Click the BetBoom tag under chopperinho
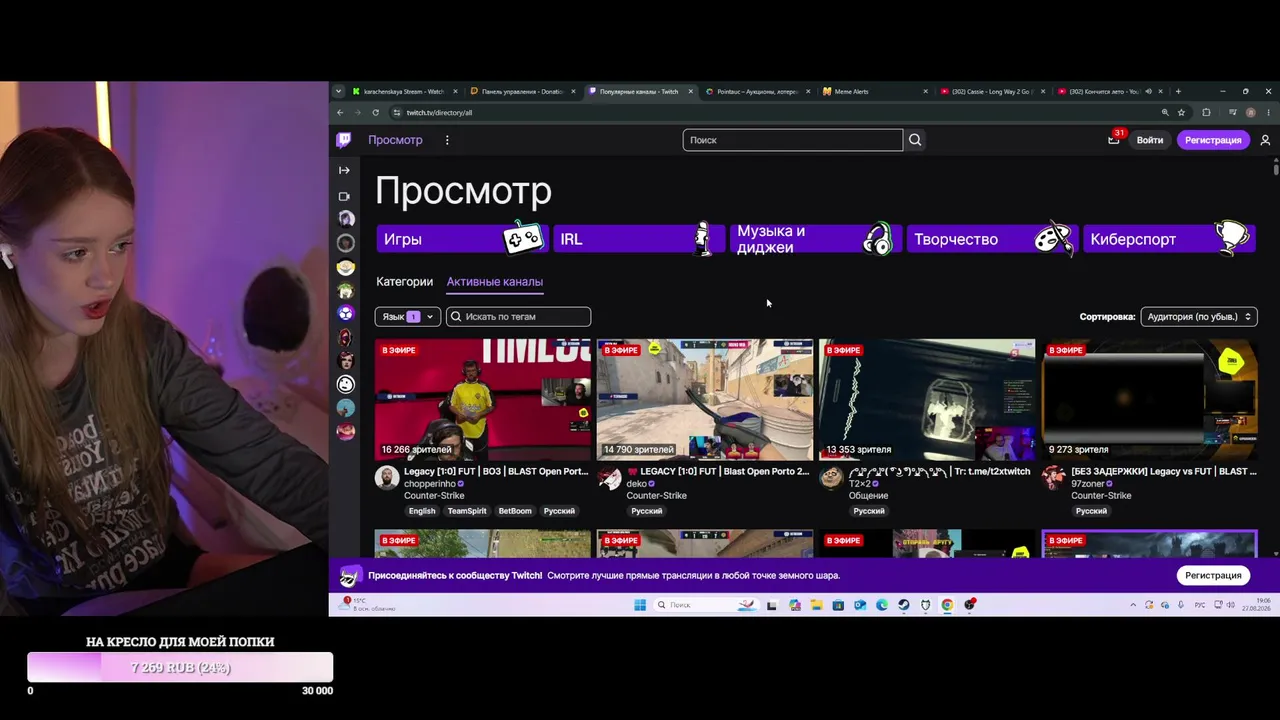Image resolution: width=1280 pixels, height=720 pixels. [515, 511]
